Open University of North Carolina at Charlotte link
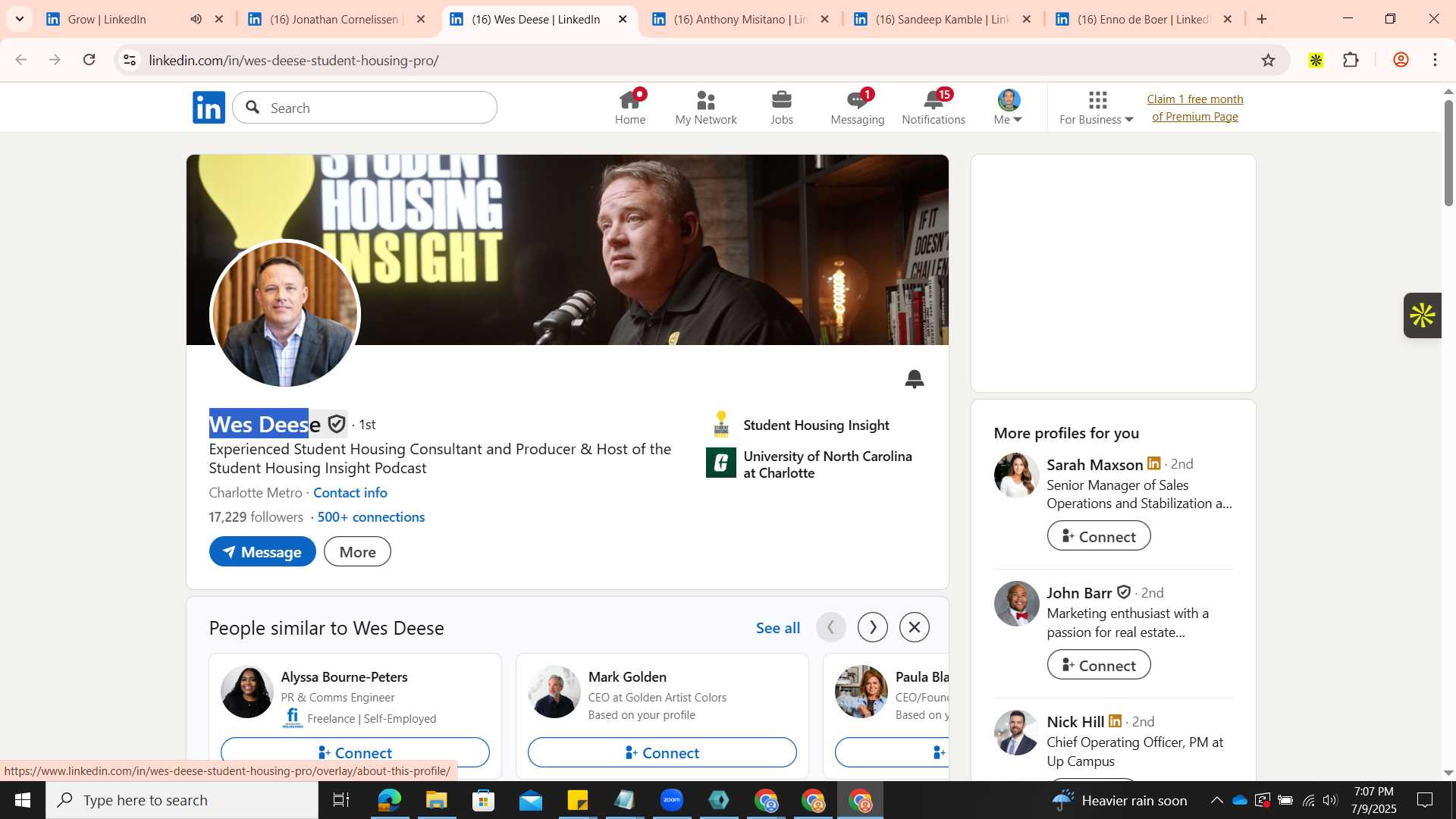The width and height of the screenshot is (1456, 819). 810,464
